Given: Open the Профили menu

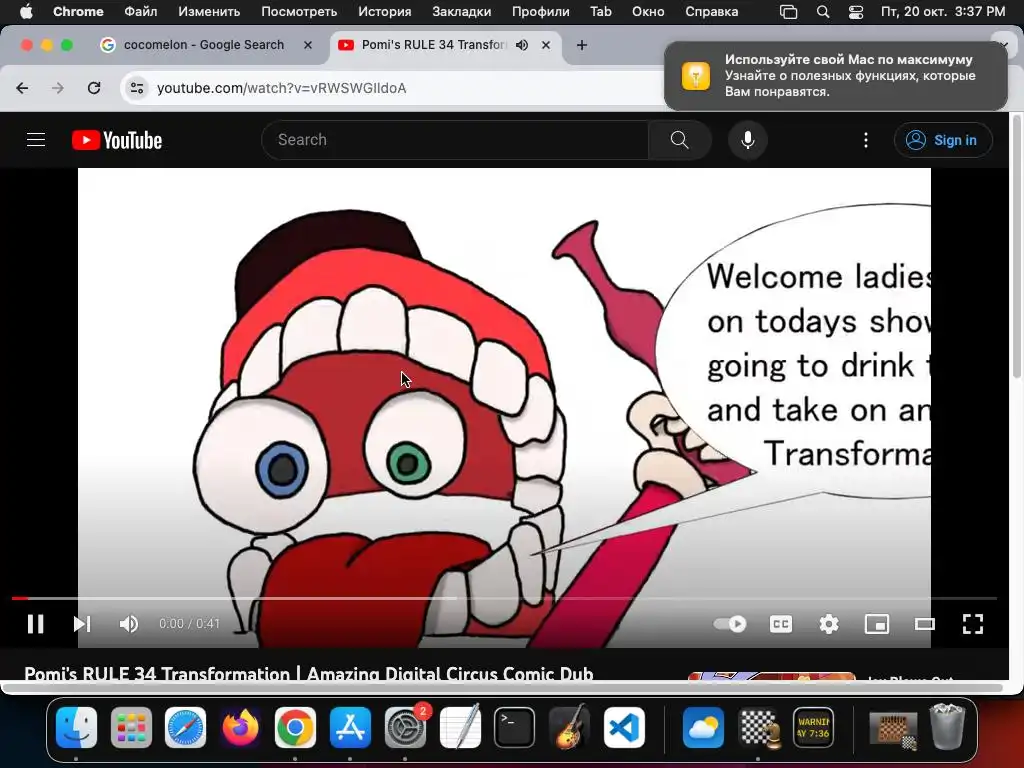Looking at the screenshot, I should tap(541, 11).
